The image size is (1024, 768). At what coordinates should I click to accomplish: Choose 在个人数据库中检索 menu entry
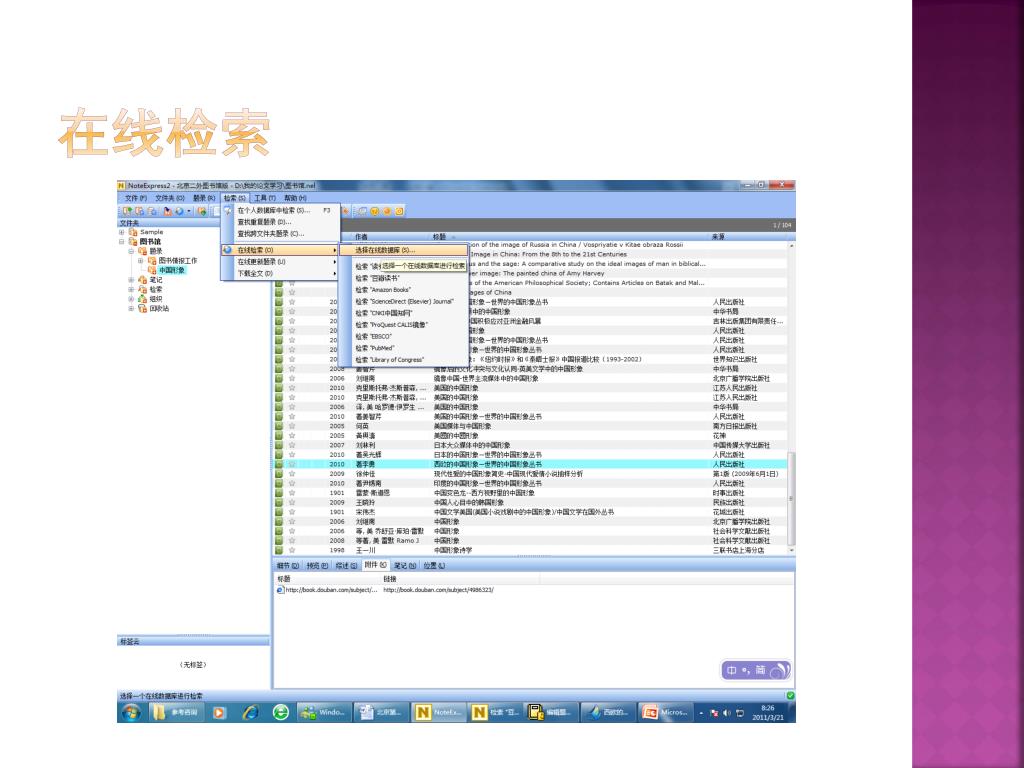click(x=280, y=210)
